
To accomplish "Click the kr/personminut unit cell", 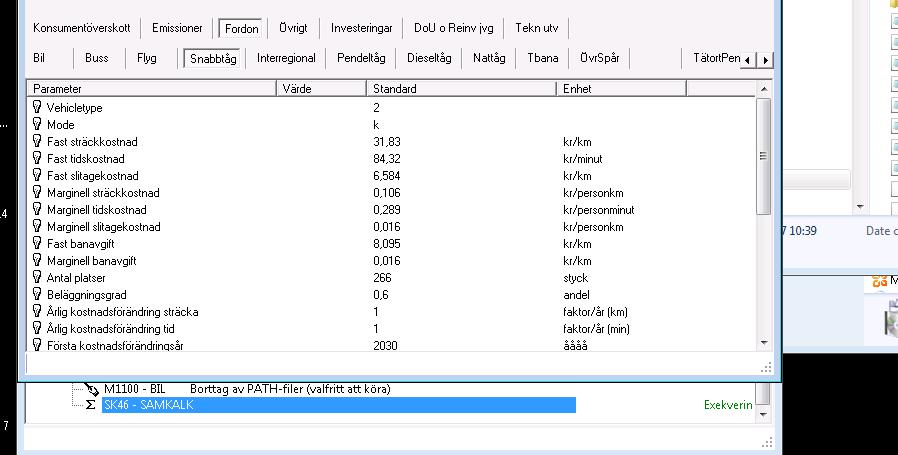I will (598, 210).
